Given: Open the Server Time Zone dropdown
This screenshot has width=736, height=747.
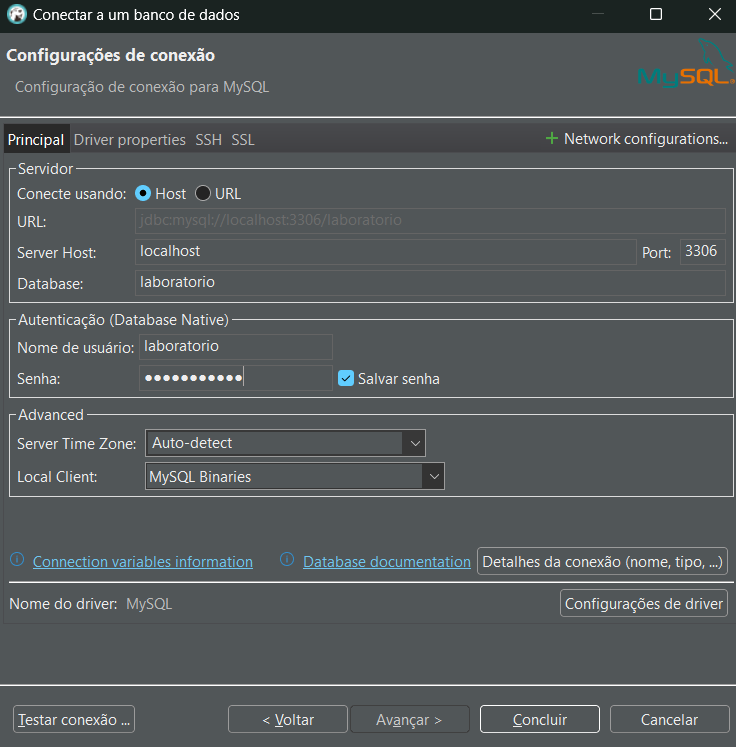Looking at the screenshot, I should [x=413, y=442].
